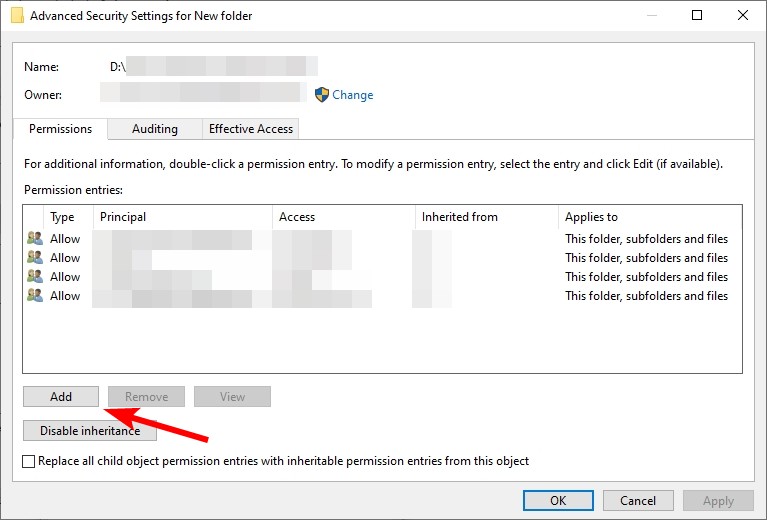Click the folder icon in the title bar

[x=17, y=16]
